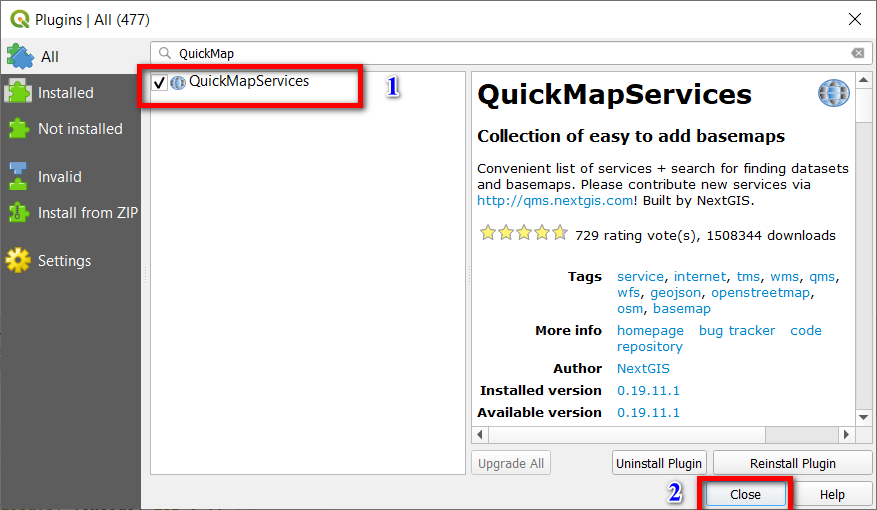The image size is (877, 510).
Task: Click the details scroll down arrow
Action: pyautogui.click(x=863, y=417)
